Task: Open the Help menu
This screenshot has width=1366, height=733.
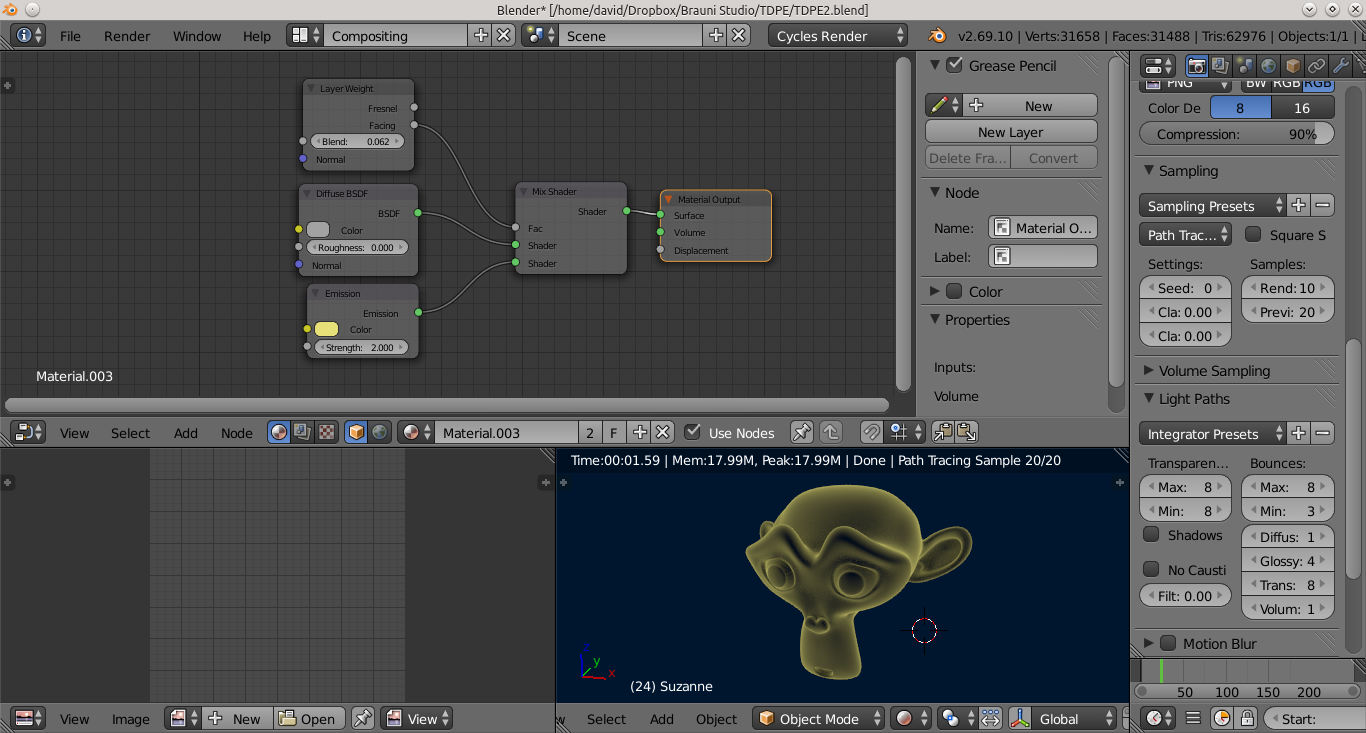Action: pos(257,35)
